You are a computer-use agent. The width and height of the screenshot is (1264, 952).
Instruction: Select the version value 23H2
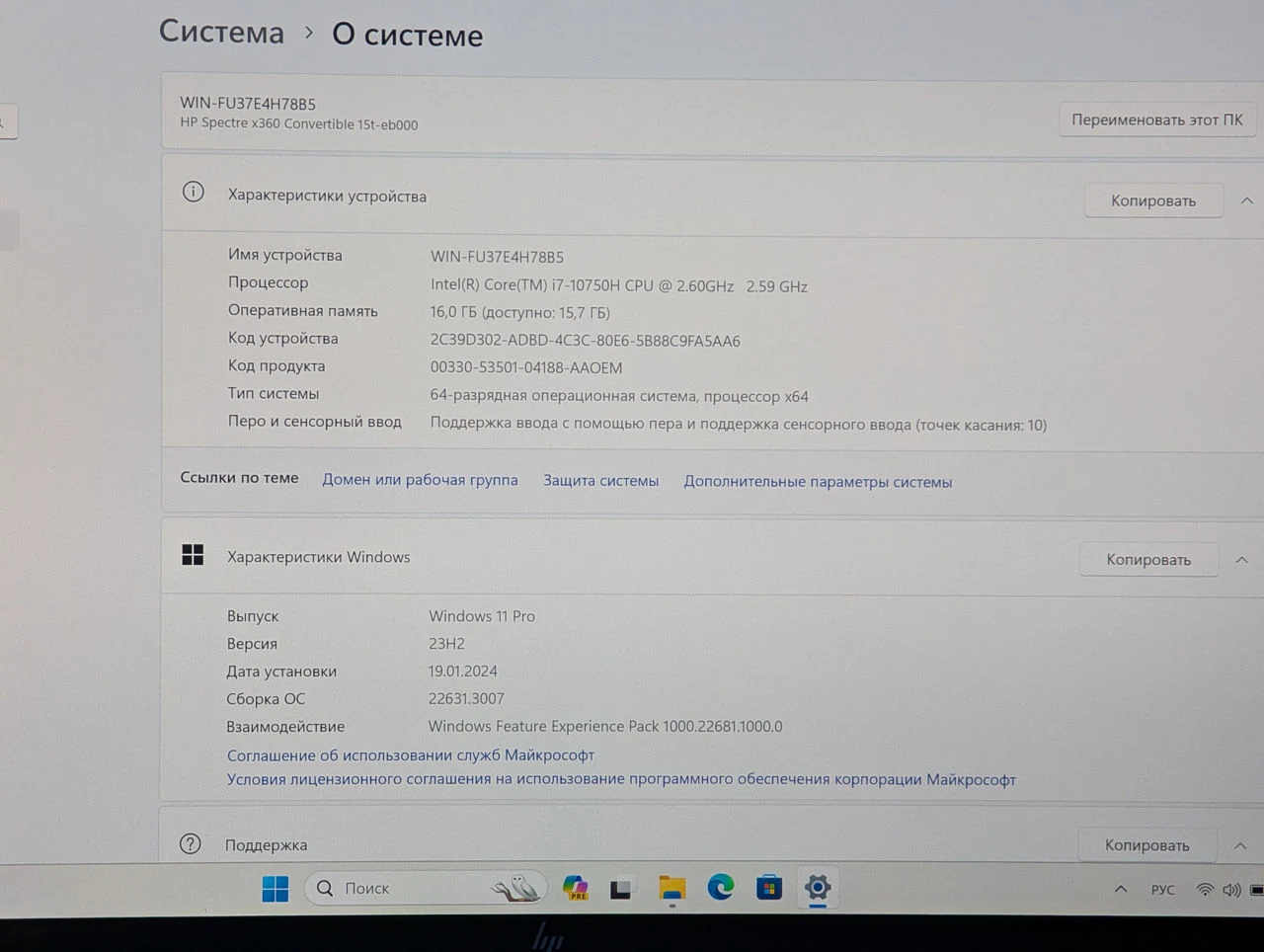[x=446, y=644]
